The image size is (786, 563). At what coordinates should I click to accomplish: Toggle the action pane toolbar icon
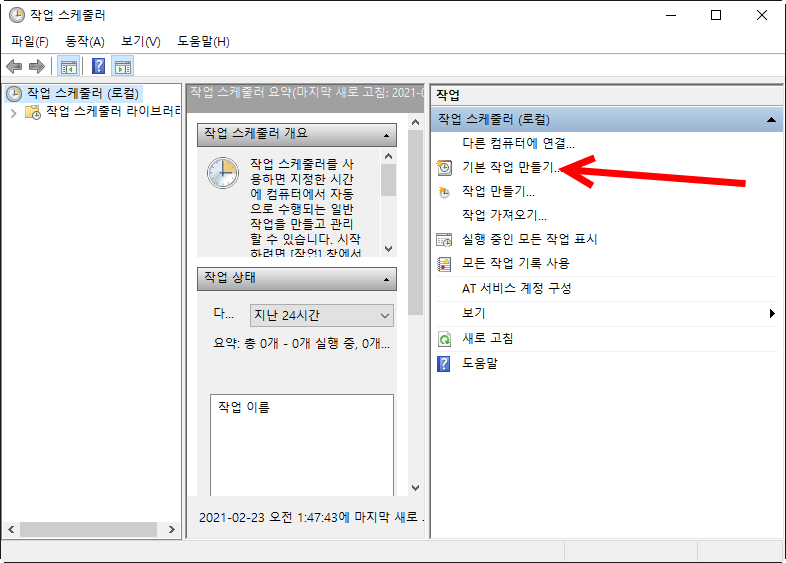coord(123,66)
